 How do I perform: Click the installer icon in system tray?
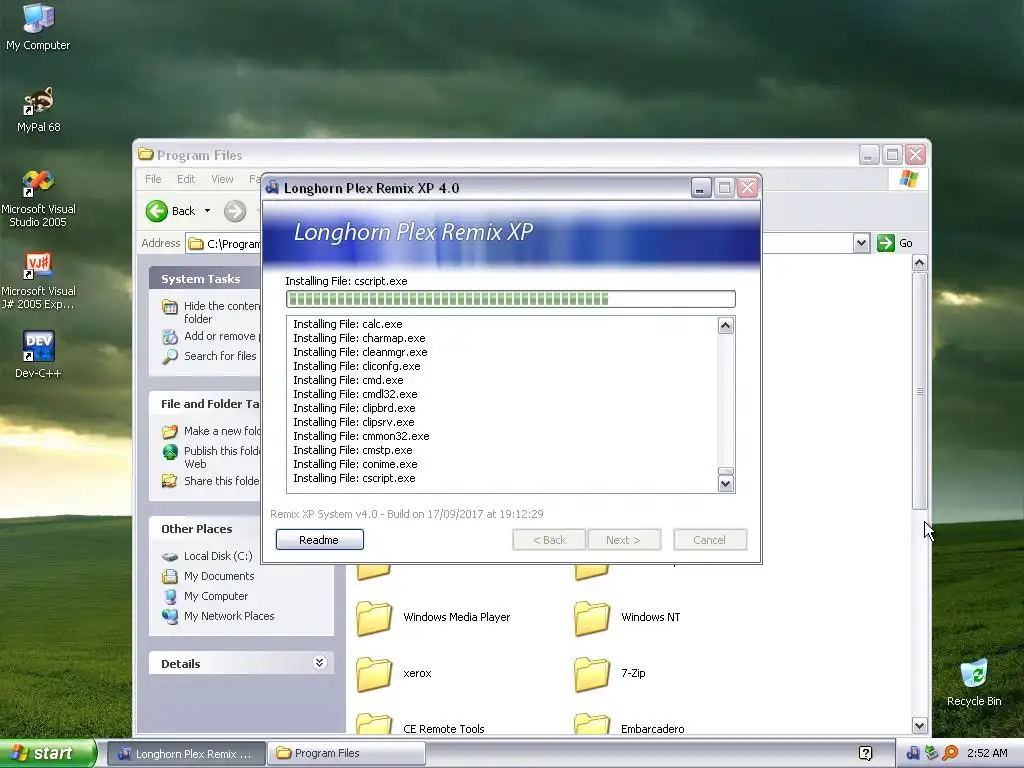pos(913,753)
